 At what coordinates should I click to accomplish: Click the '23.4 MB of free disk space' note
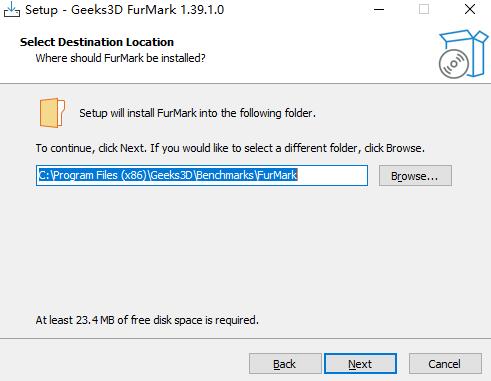pyautogui.click(x=147, y=320)
